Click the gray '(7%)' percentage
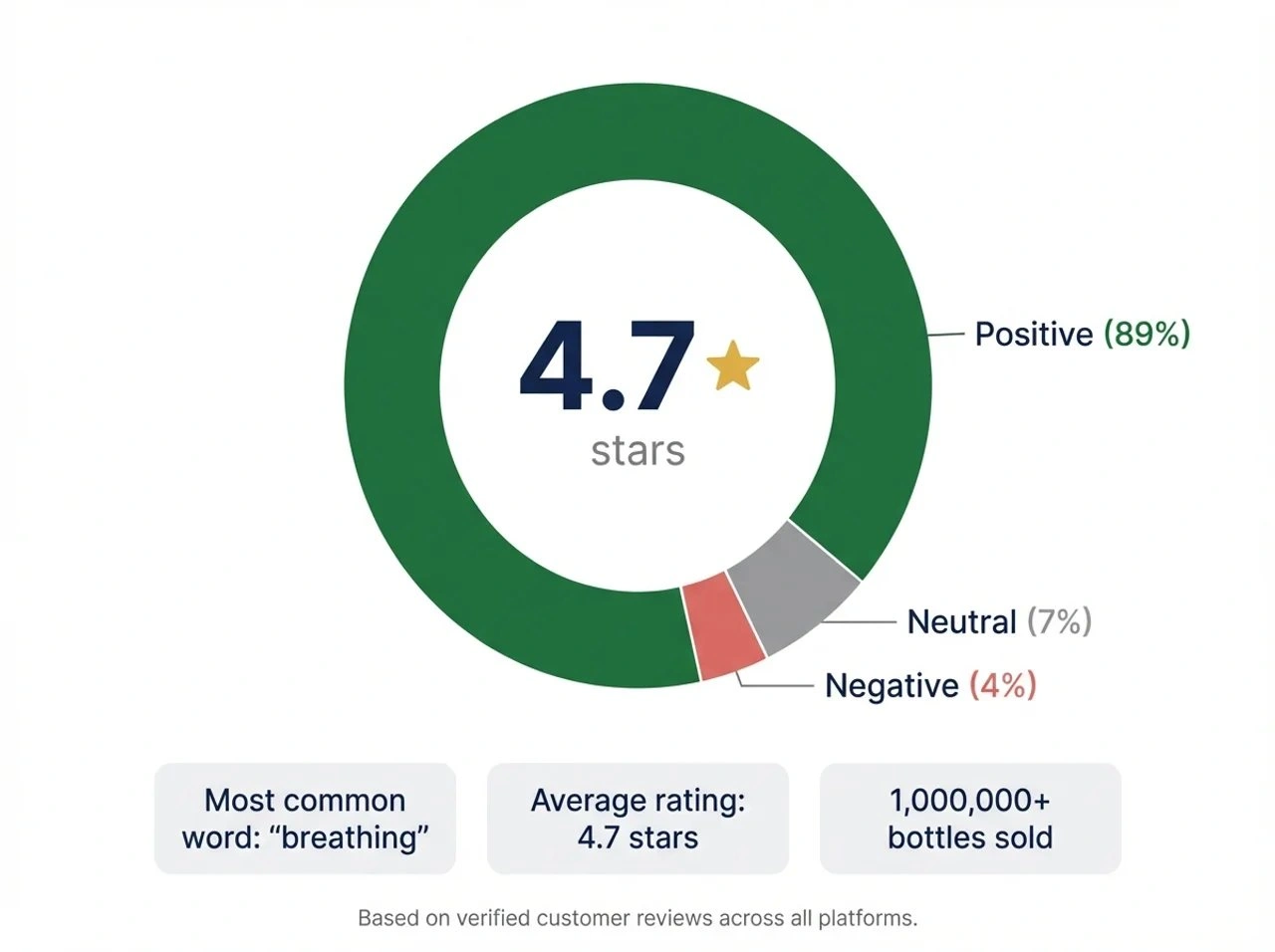 tap(1059, 621)
